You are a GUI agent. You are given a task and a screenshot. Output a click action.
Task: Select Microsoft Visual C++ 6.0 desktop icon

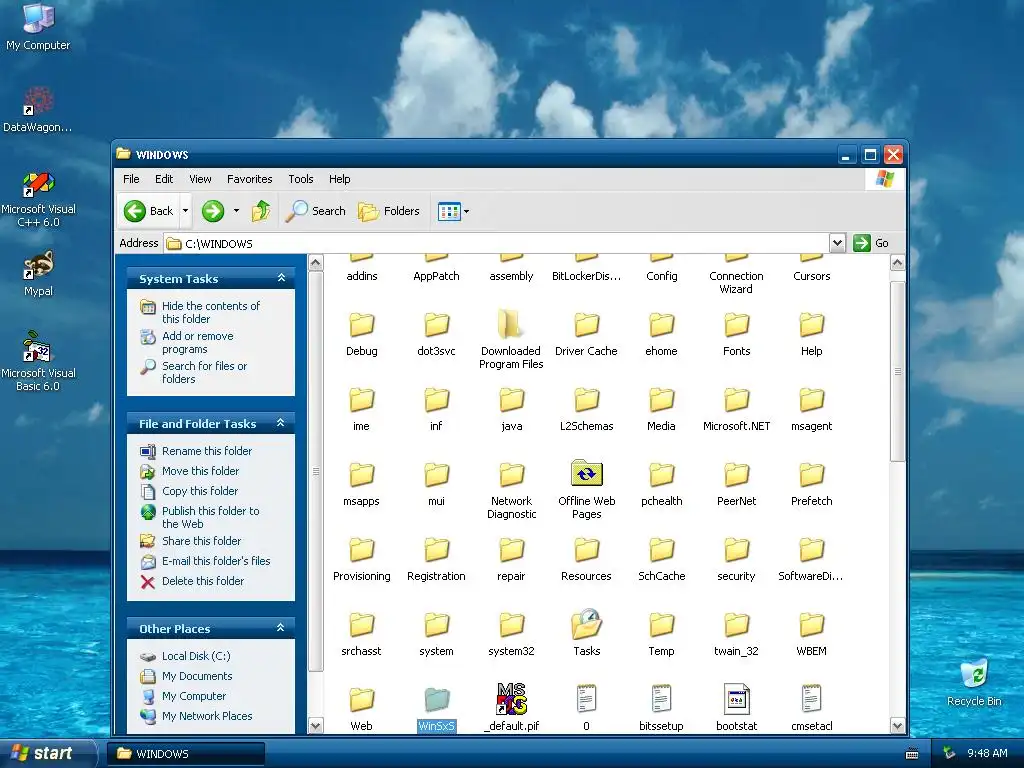(38, 184)
